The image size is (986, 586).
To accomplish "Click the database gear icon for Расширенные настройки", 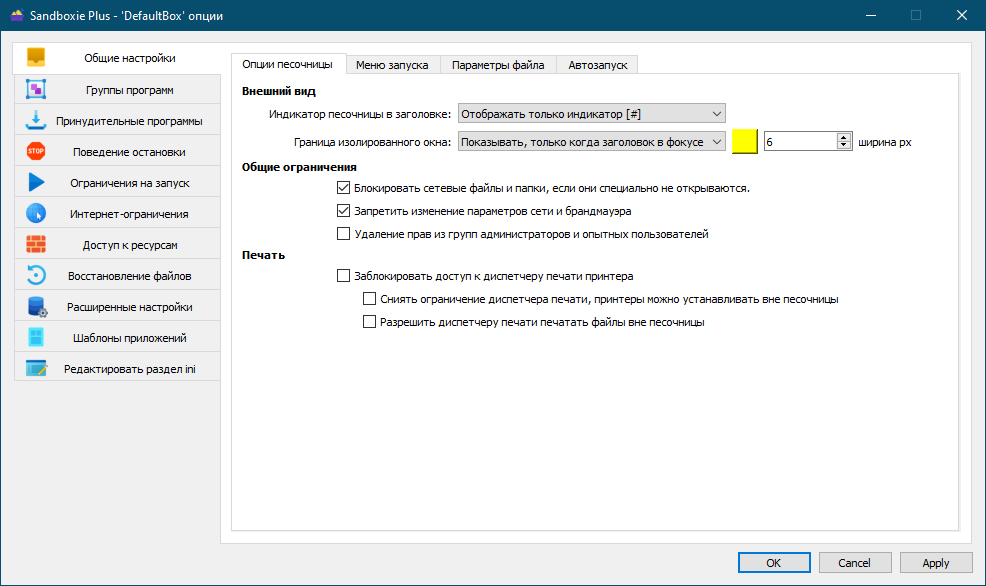I will pos(36,306).
